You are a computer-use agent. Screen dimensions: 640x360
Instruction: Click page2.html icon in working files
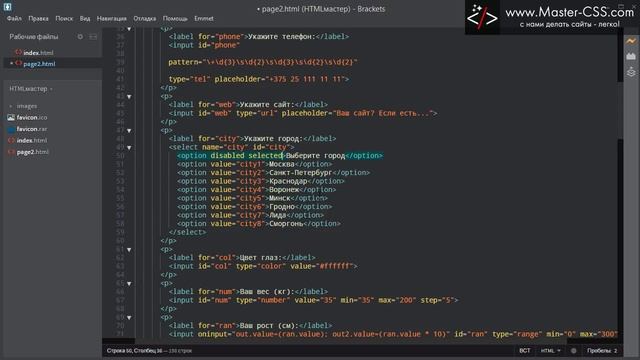(x=18, y=63)
